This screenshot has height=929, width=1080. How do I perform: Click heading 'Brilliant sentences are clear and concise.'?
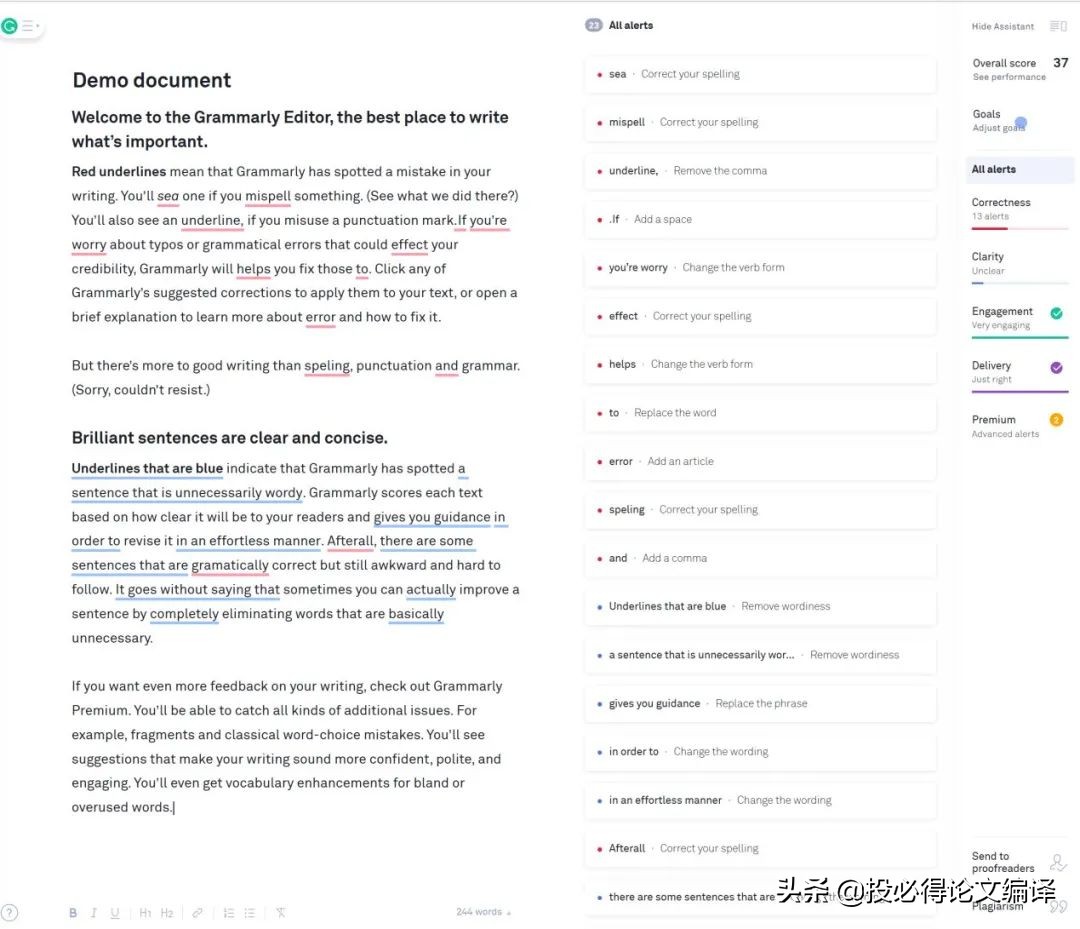click(229, 438)
